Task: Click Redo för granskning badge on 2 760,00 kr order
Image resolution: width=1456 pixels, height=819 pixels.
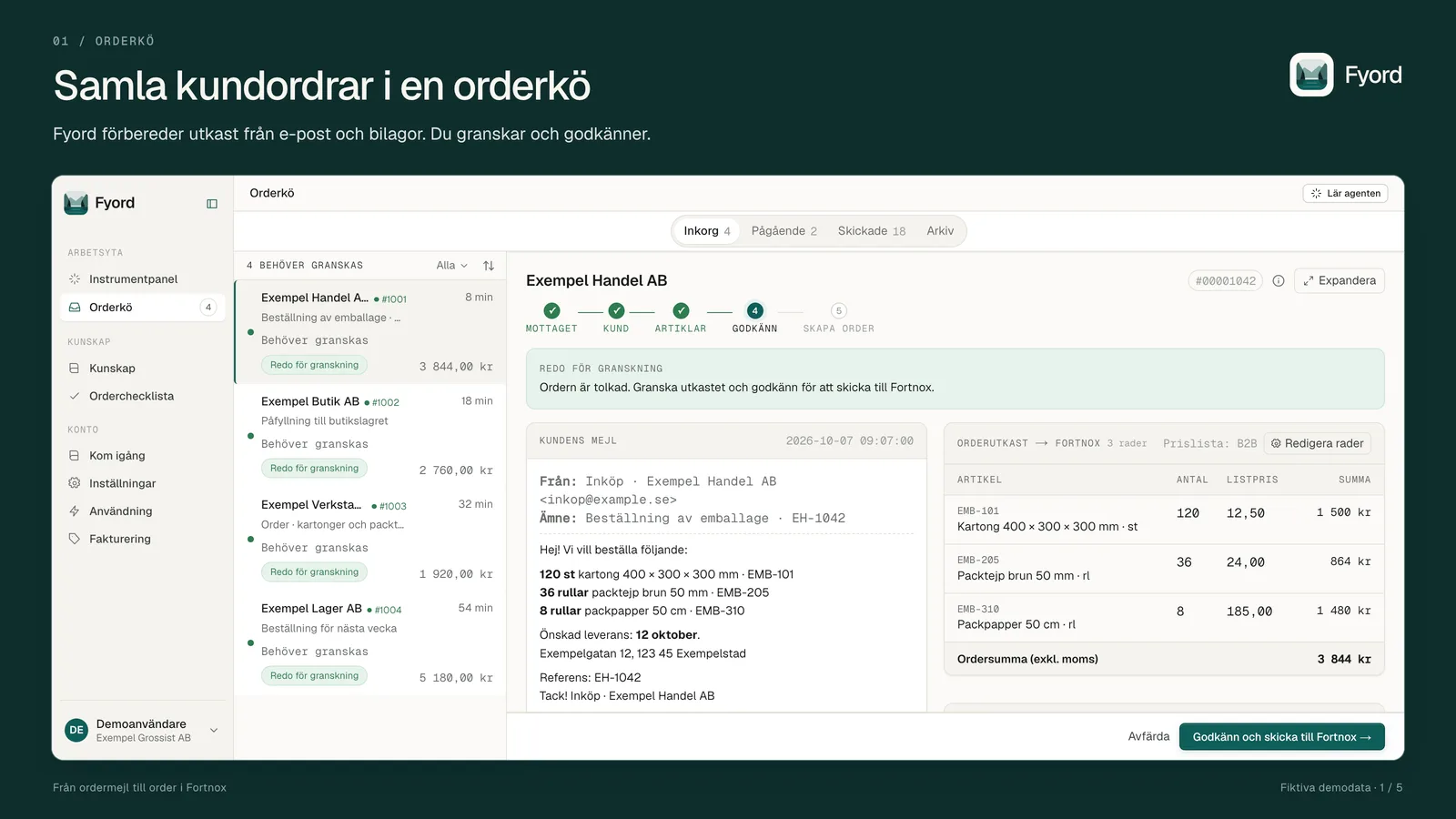Action: click(x=315, y=469)
